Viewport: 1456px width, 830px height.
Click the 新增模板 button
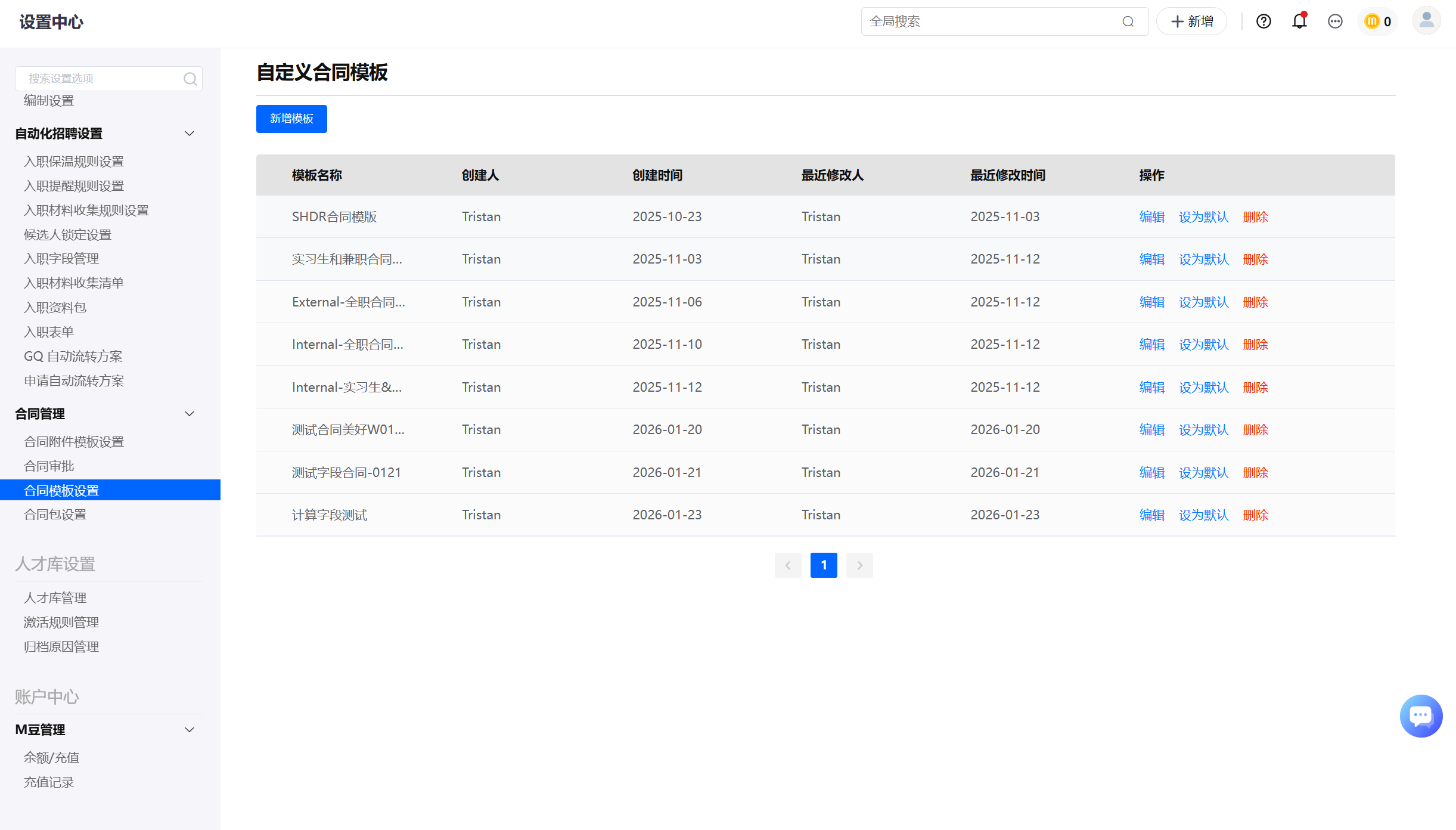pyautogui.click(x=291, y=119)
